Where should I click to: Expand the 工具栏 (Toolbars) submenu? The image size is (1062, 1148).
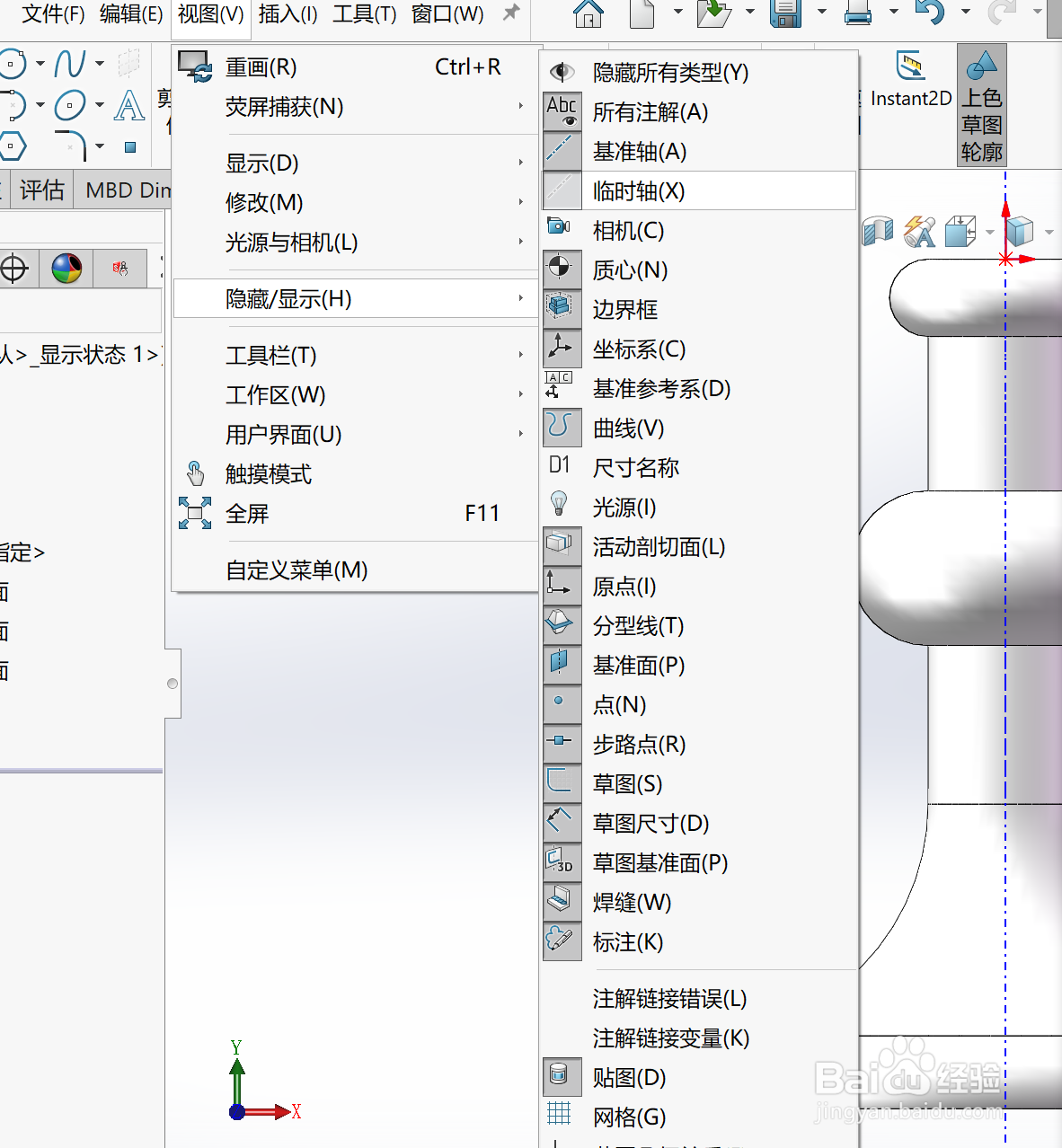(x=270, y=356)
